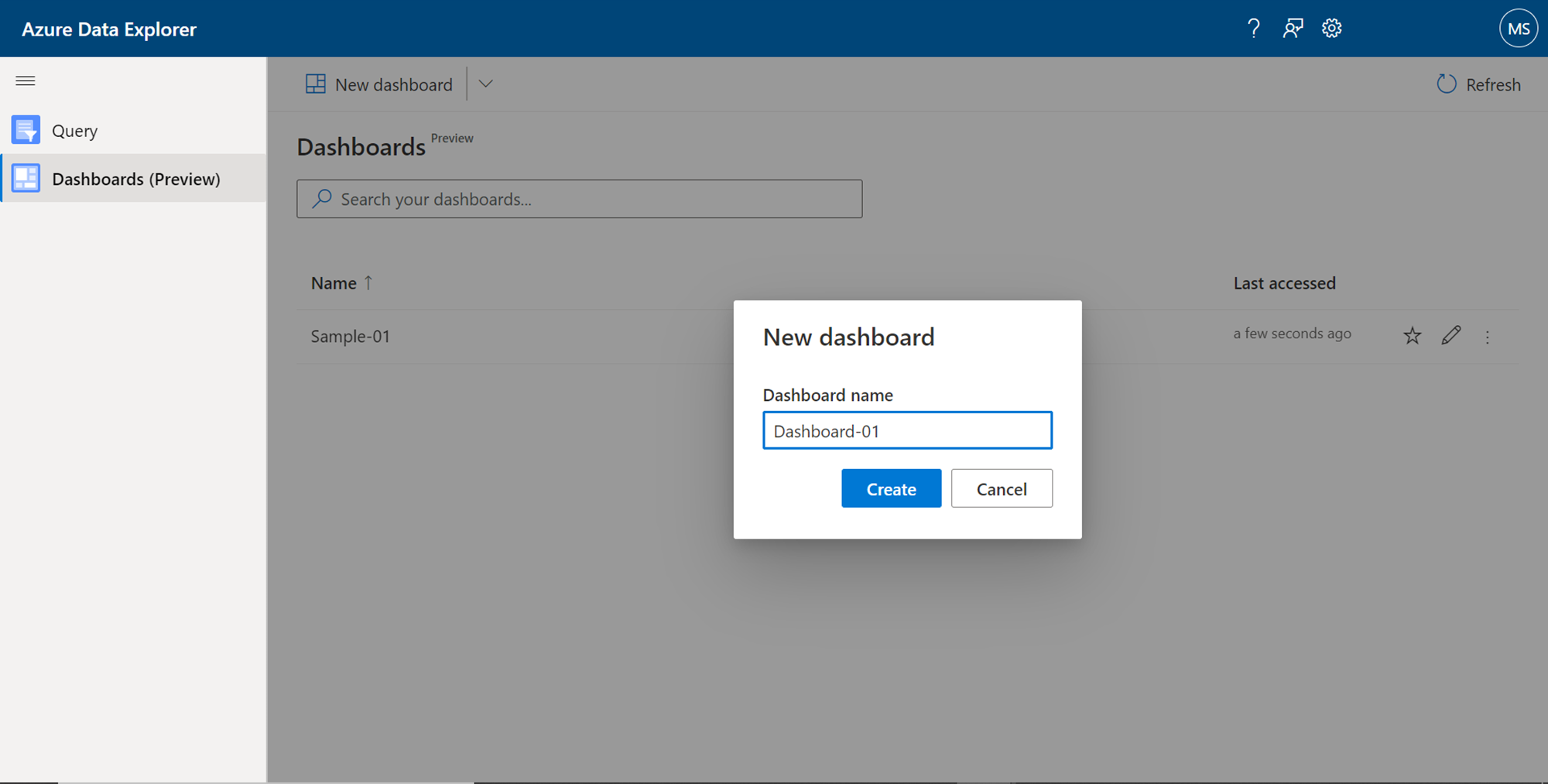Open more options for Sample-01
The image size is (1548, 784).
point(1487,337)
